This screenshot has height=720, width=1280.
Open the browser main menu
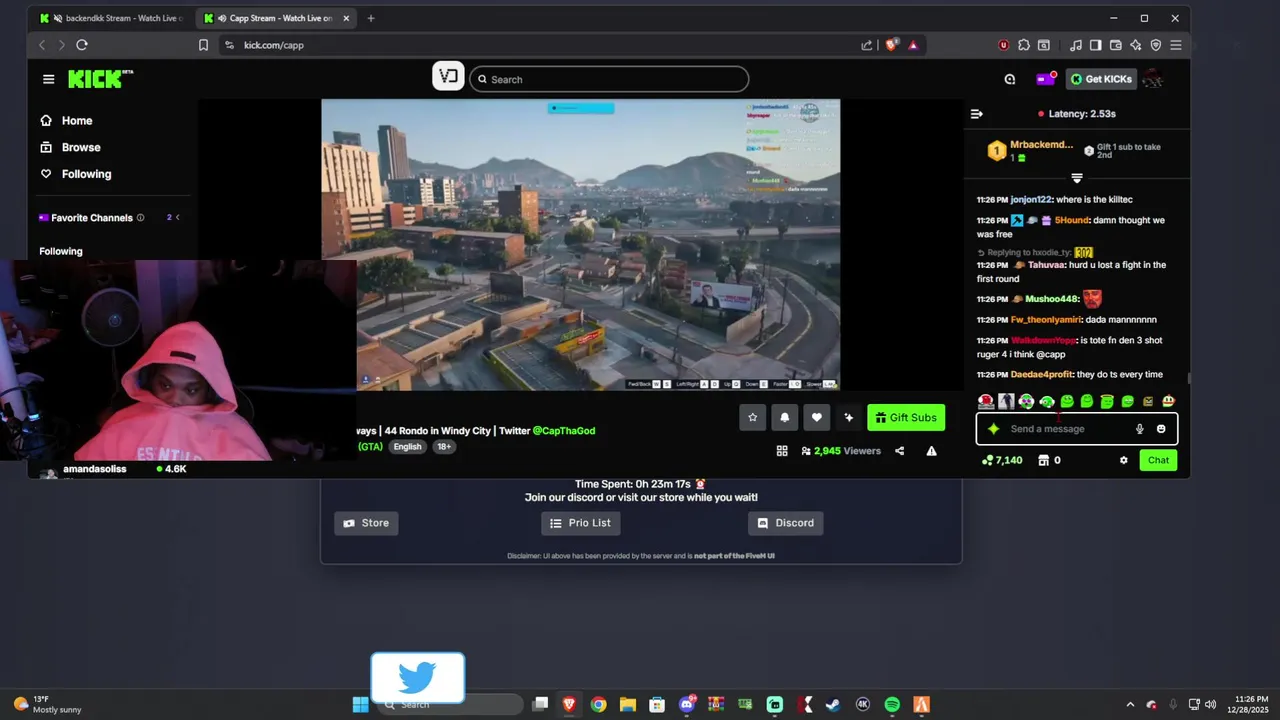tap(1176, 45)
